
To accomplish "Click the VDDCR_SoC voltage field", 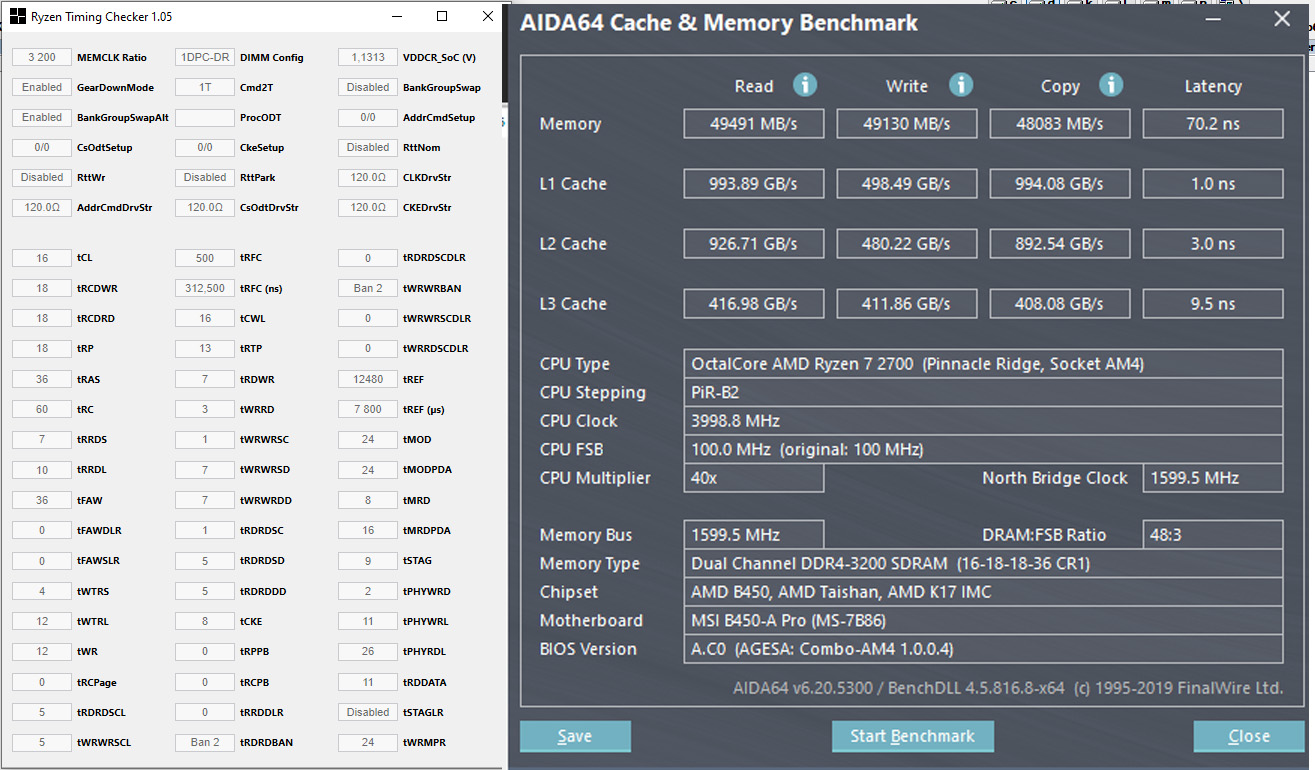I will click(x=368, y=57).
